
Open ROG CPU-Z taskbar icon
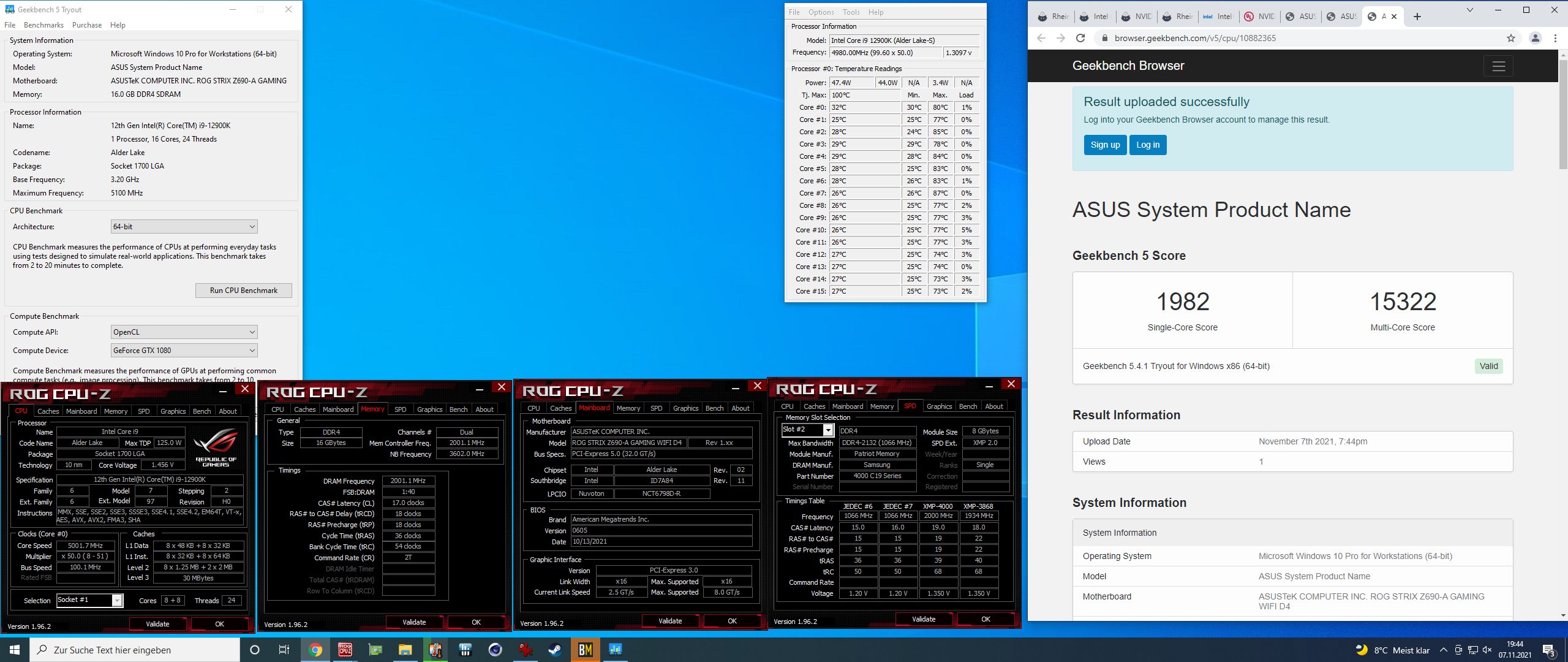(x=345, y=650)
